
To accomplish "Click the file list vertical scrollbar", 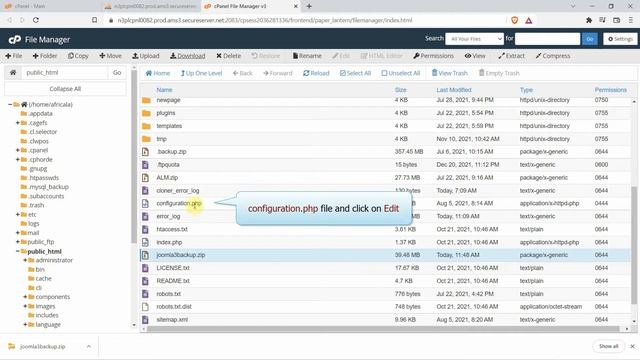I will 634,245.
